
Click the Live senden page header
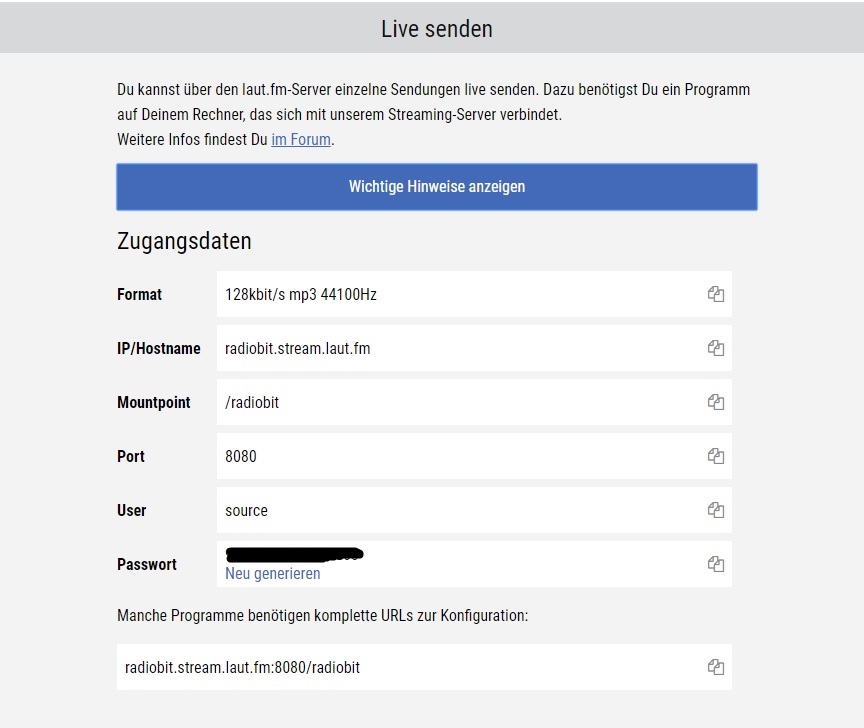pos(437,29)
